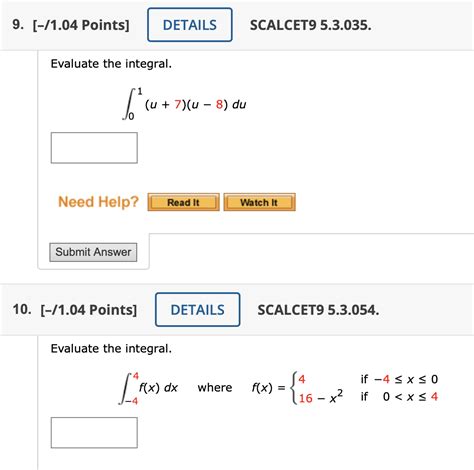This screenshot has height=470, width=474.
Task: Click question 9's Evaluate the integral prompt
Action: pyautogui.click(x=111, y=64)
